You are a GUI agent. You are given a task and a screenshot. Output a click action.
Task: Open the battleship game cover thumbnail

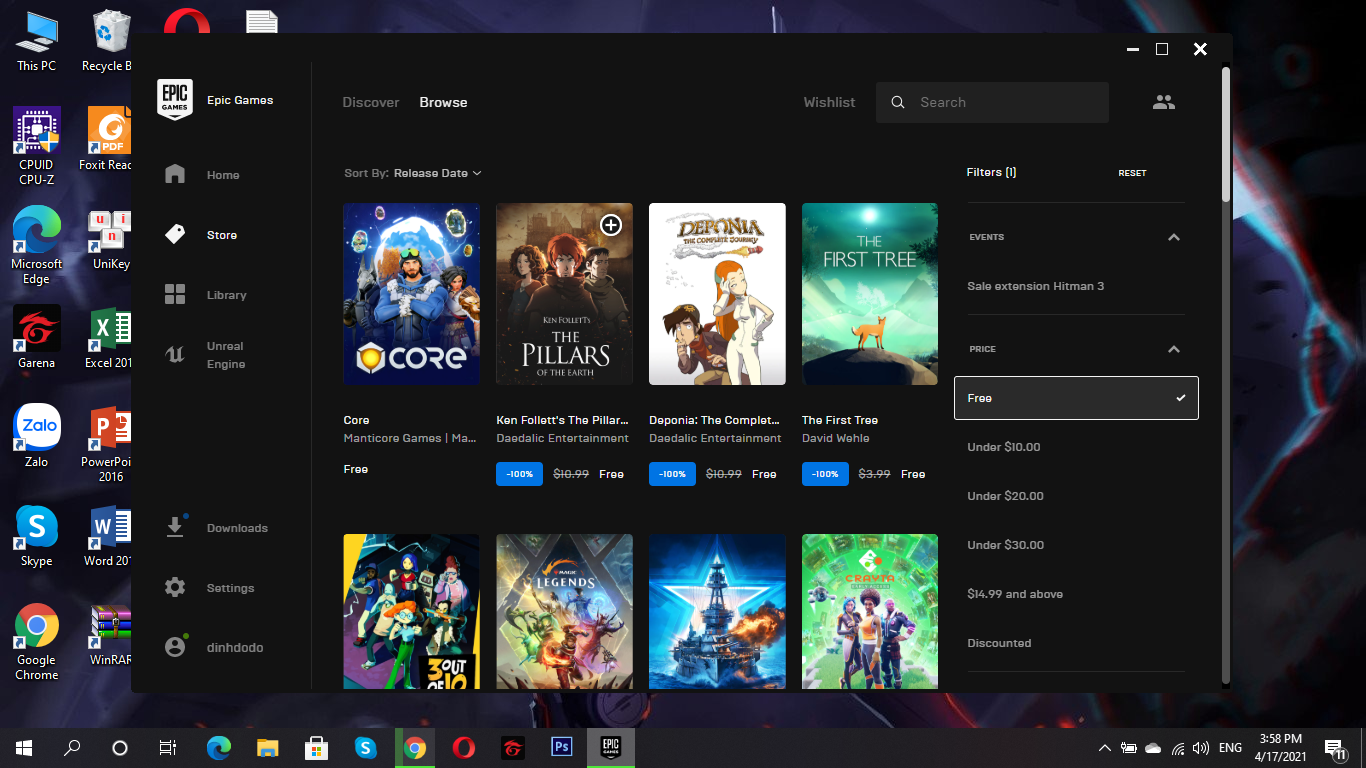[717, 611]
